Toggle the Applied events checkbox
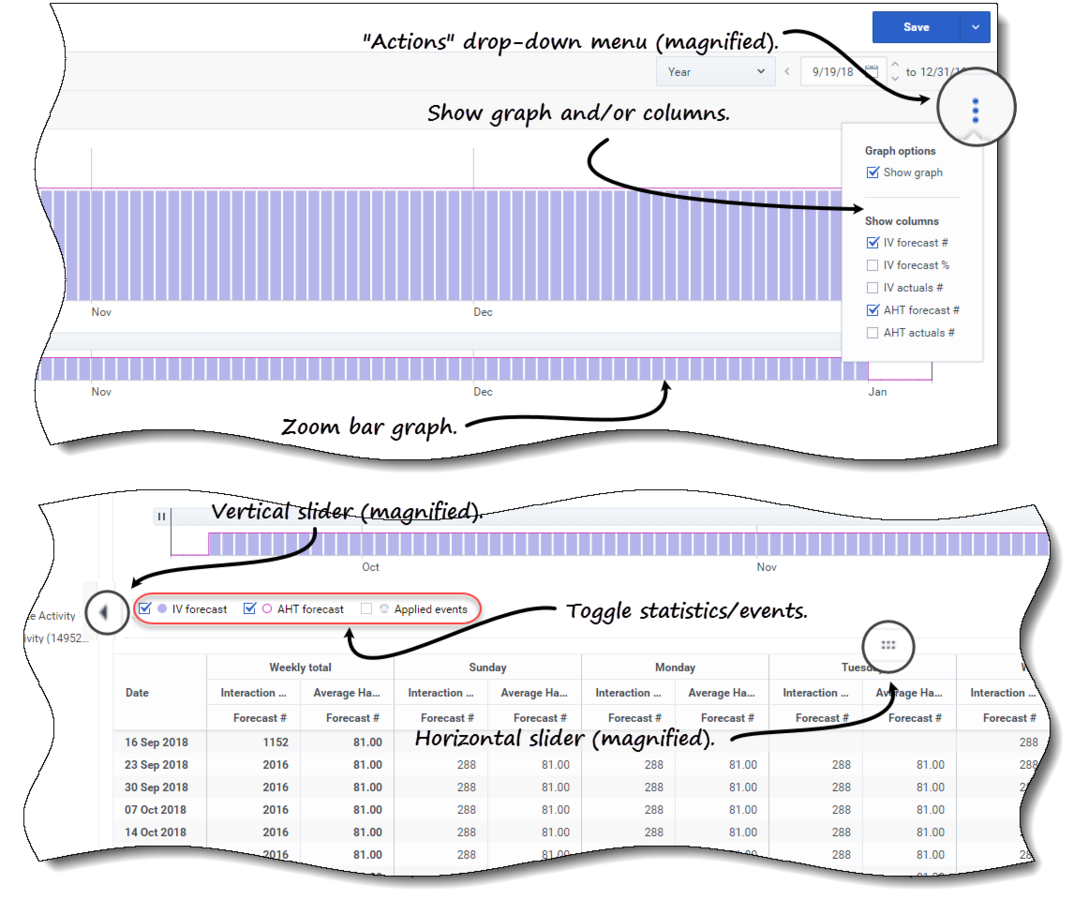The width and height of the screenshot is (1074, 900). (366, 609)
